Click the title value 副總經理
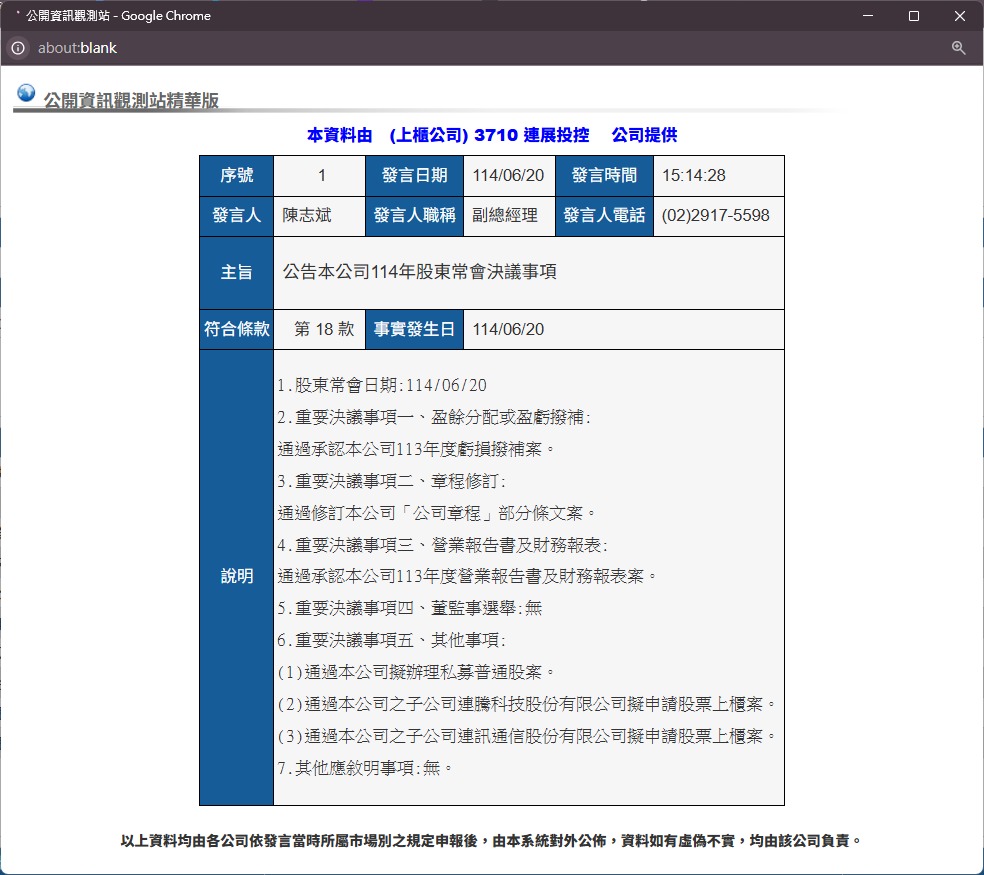 (505, 215)
